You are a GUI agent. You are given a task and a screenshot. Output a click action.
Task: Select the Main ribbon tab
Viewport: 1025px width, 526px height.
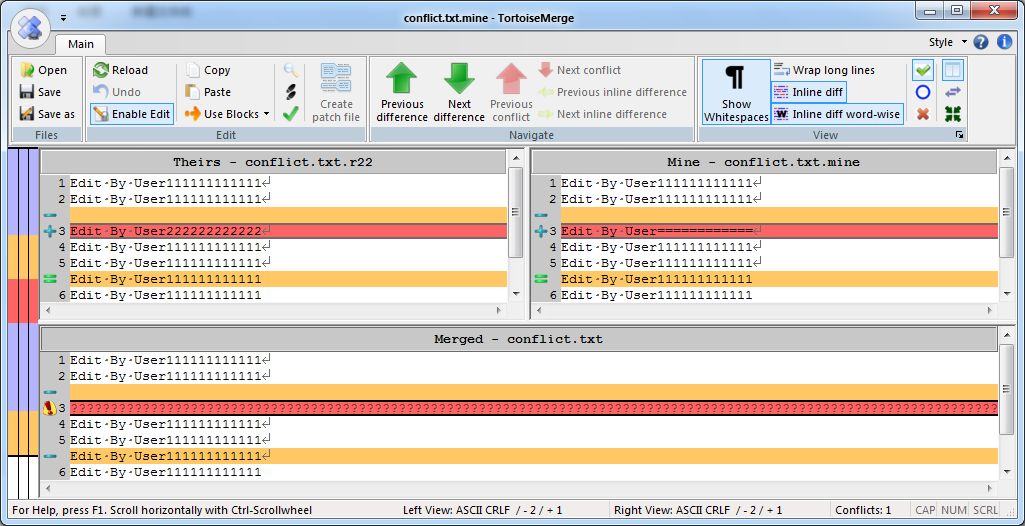[x=80, y=44]
